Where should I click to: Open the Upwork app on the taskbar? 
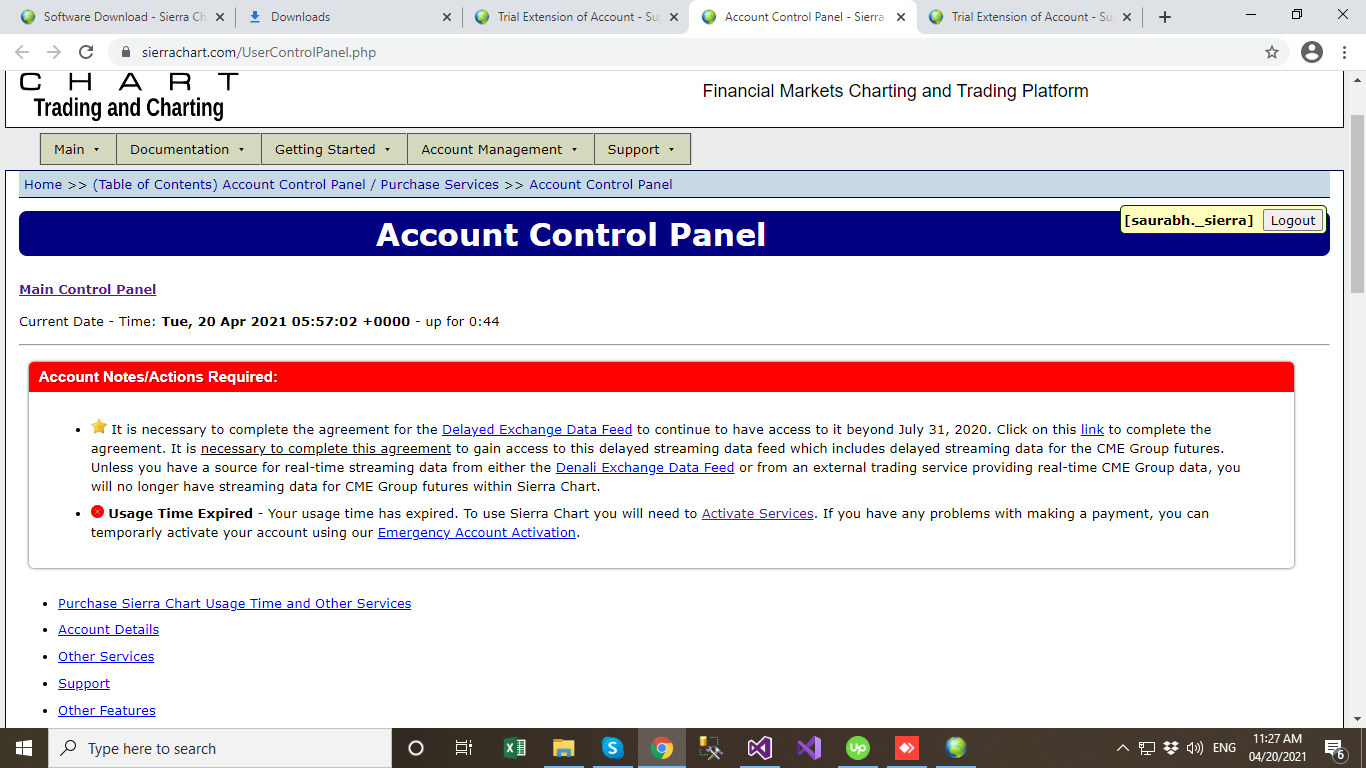[857, 748]
